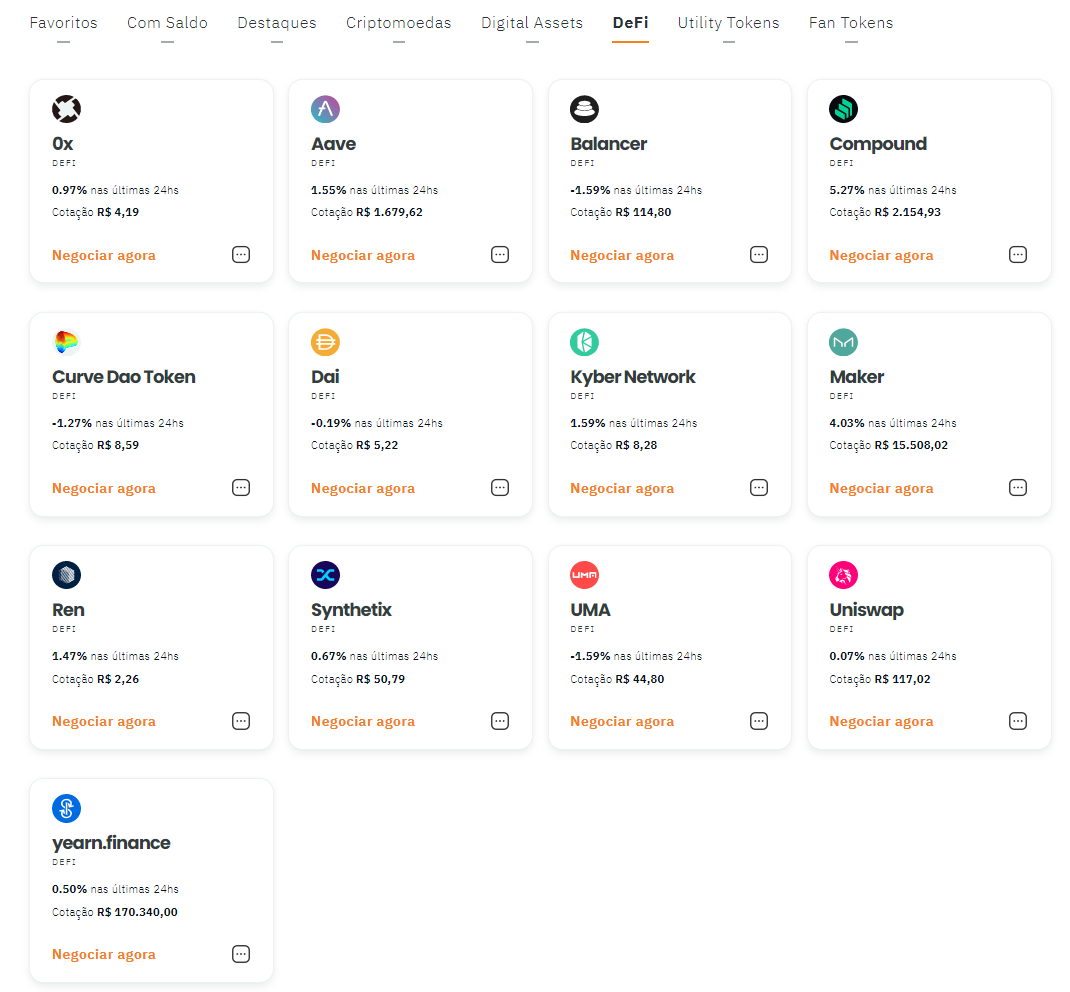Open more options on the 0x card
1070x992 pixels.
pyautogui.click(x=241, y=254)
